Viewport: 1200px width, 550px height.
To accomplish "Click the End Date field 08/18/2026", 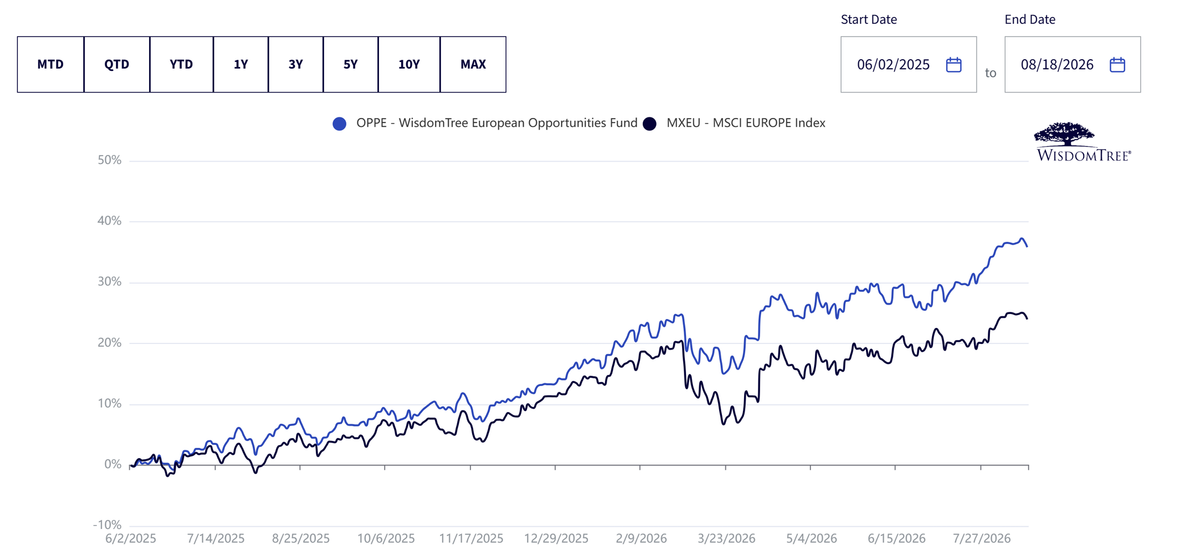I will 1072,65.
